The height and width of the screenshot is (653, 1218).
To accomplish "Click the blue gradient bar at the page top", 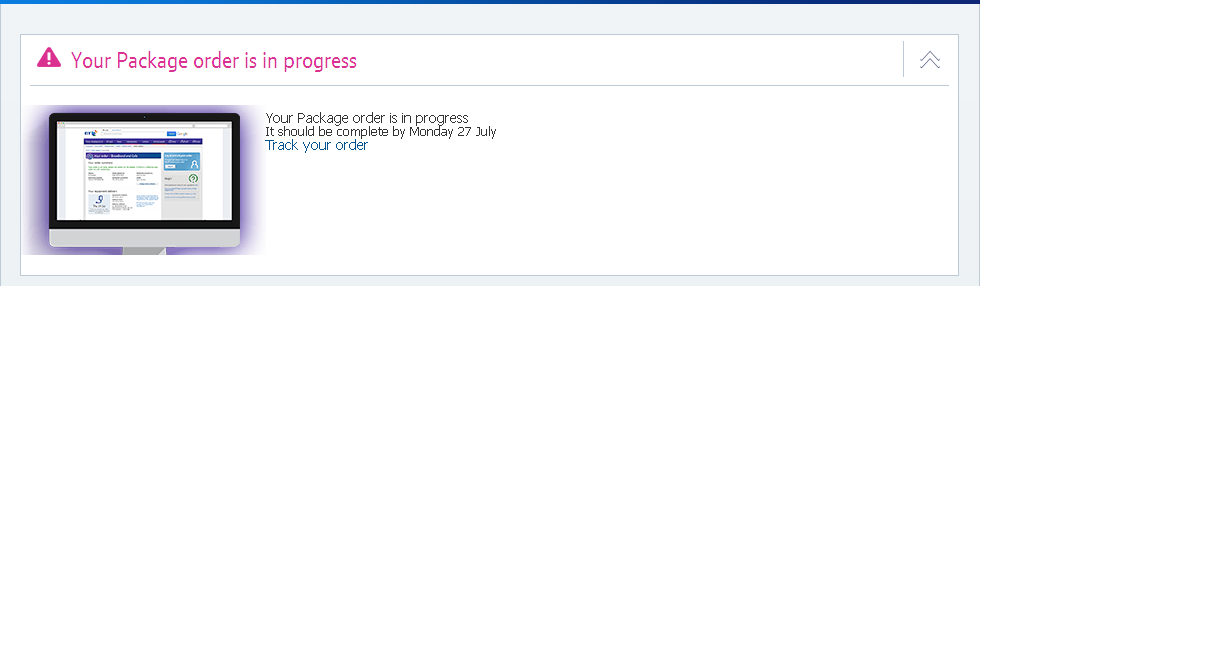I will click(490, 2).
